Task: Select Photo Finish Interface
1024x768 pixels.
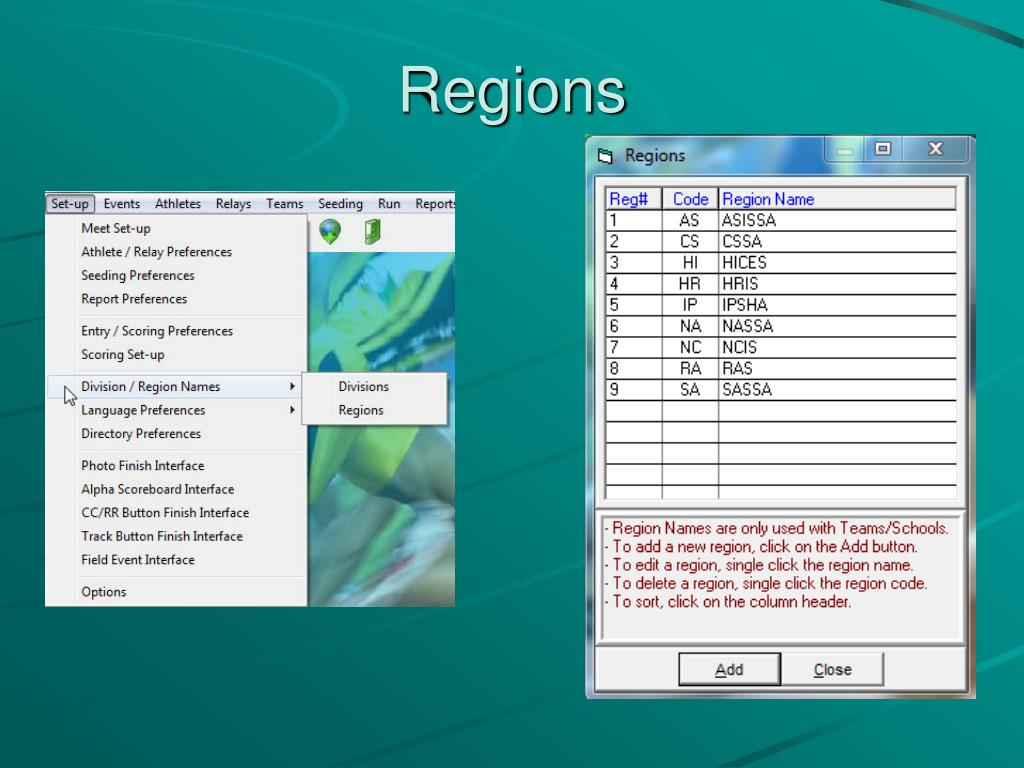Action: click(142, 466)
